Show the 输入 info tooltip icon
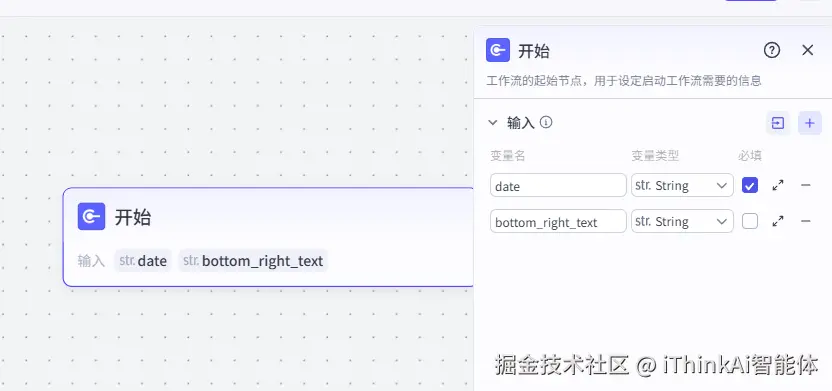The image size is (832, 391). pyautogui.click(x=546, y=123)
